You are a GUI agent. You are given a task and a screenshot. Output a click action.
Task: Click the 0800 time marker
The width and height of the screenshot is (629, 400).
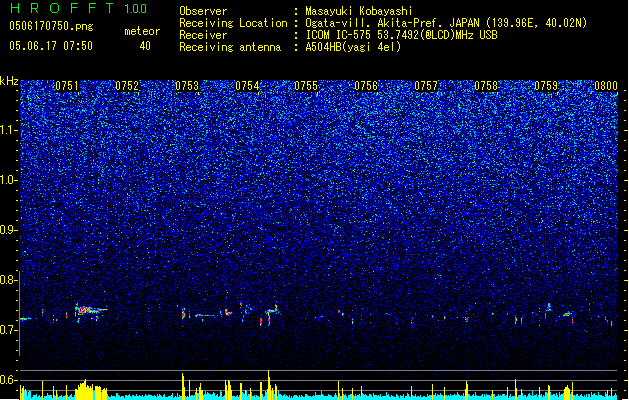point(606,86)
